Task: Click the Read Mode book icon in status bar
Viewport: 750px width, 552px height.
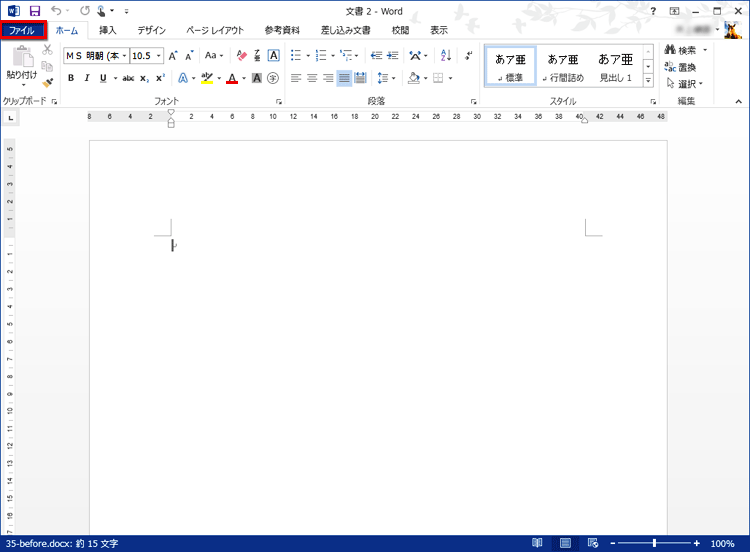Action: coord(537,543)
